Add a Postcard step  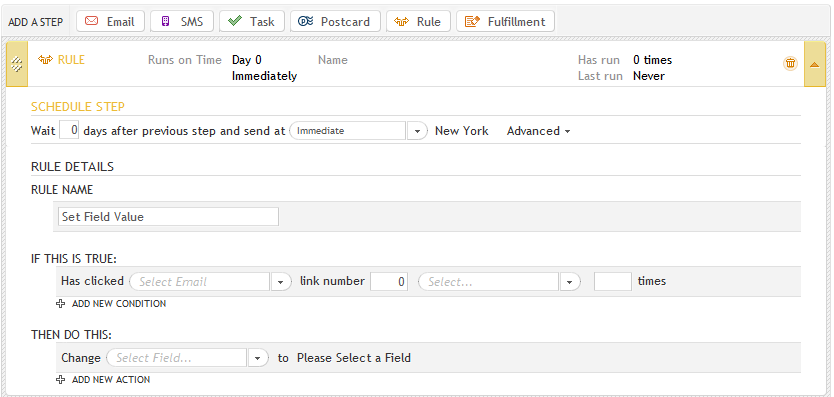click(335, 22)
